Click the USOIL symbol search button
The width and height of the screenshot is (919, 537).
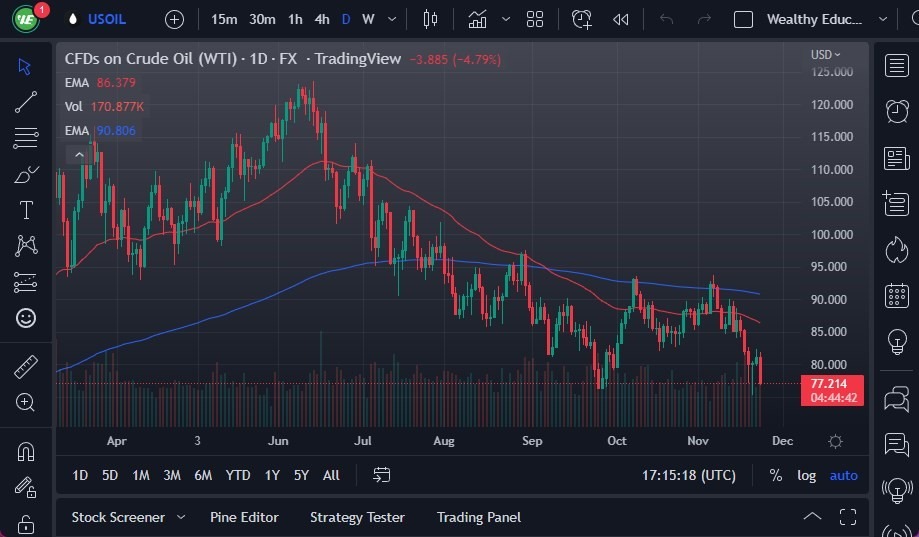pos(107,19)
